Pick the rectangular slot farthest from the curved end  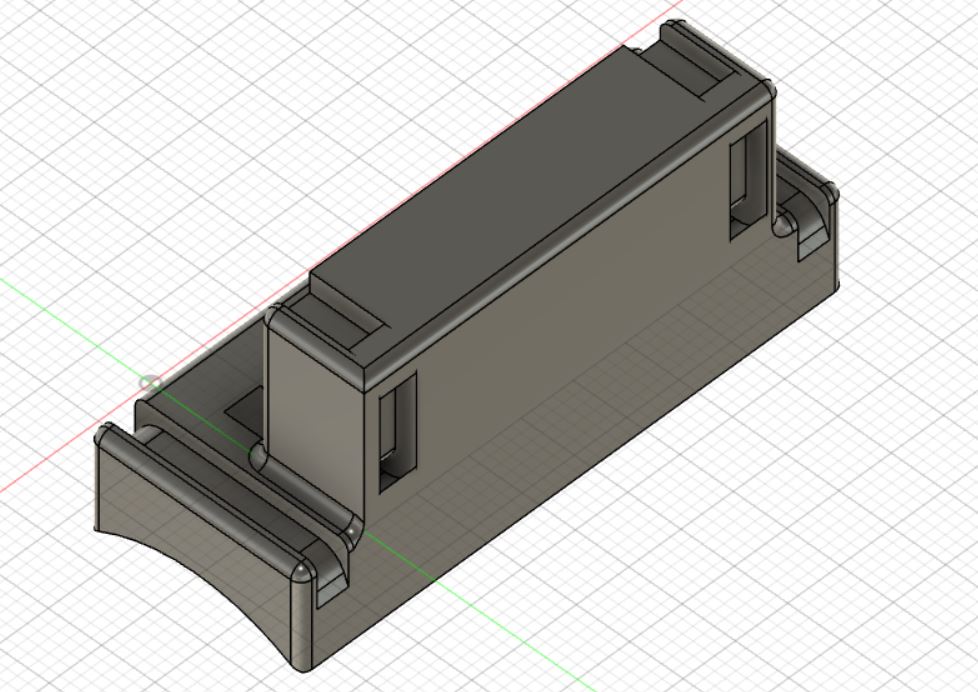748,180
